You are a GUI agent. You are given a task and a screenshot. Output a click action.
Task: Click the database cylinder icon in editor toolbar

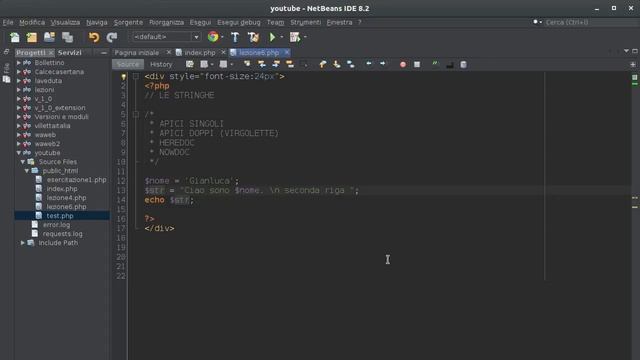(x=463, y=64)
